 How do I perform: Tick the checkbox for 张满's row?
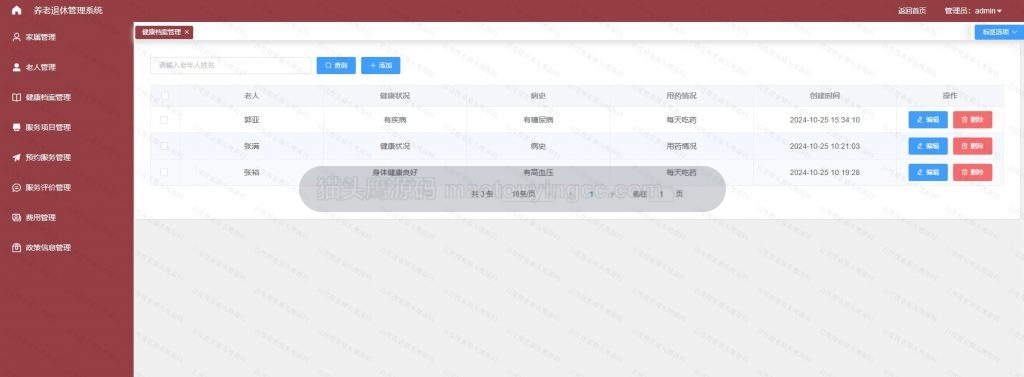click(x=164, y=146)
